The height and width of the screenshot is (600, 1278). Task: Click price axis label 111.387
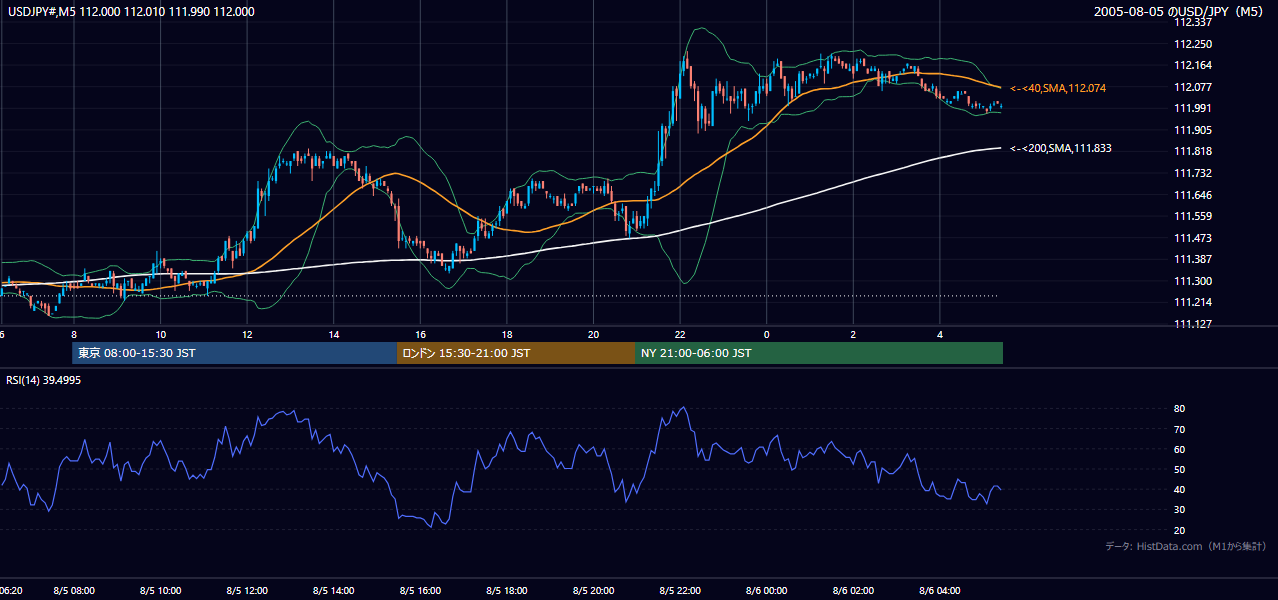click(x=1194, y=260)
